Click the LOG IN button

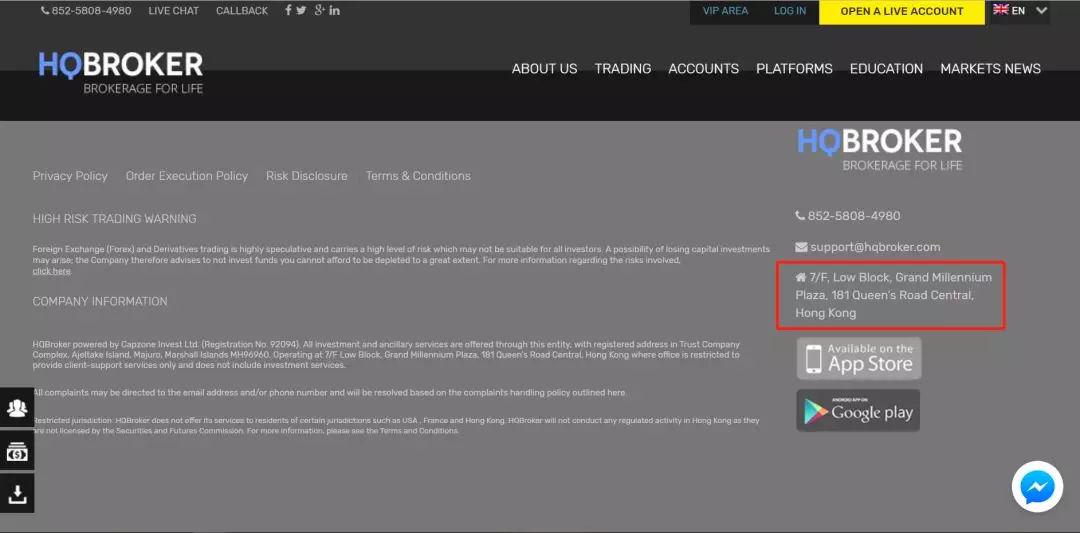click(x=790, y=11)
